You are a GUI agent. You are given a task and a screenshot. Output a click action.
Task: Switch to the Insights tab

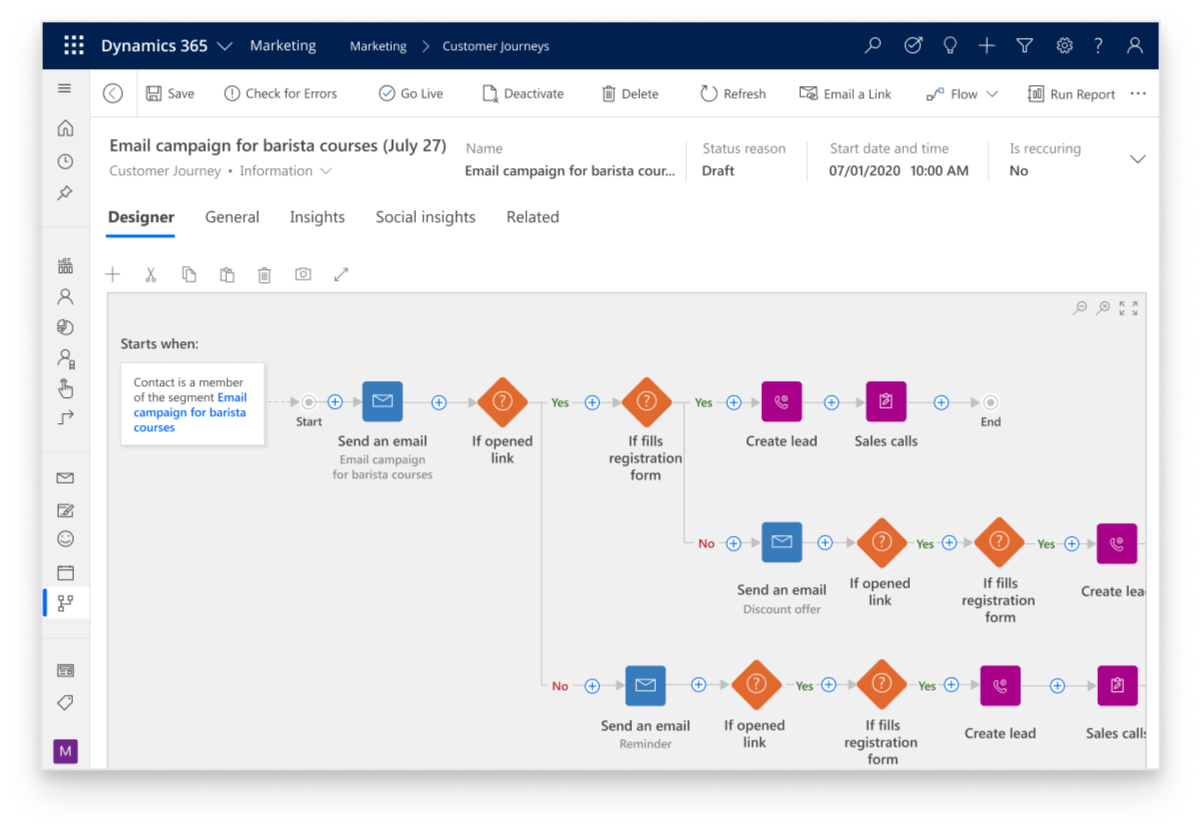coord(317,217)
